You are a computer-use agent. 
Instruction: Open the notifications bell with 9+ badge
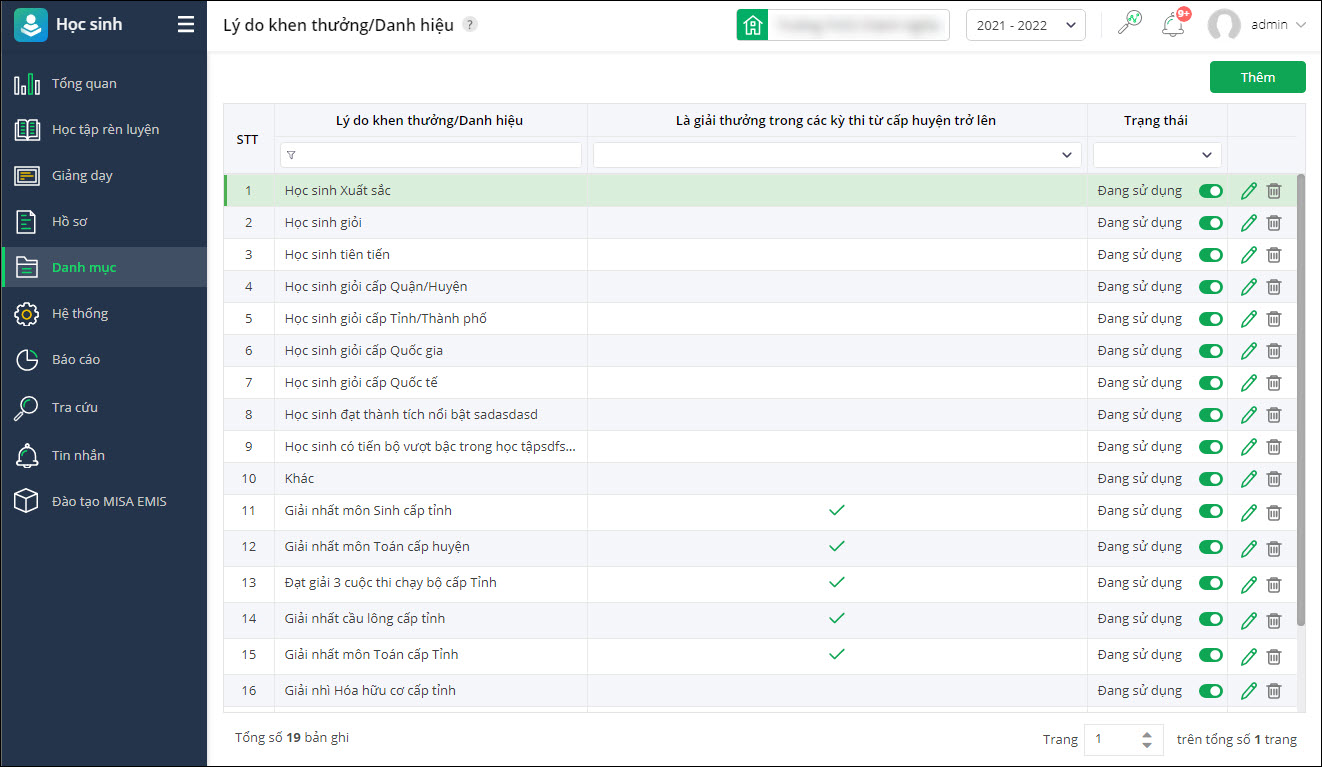click(1173, 24)
